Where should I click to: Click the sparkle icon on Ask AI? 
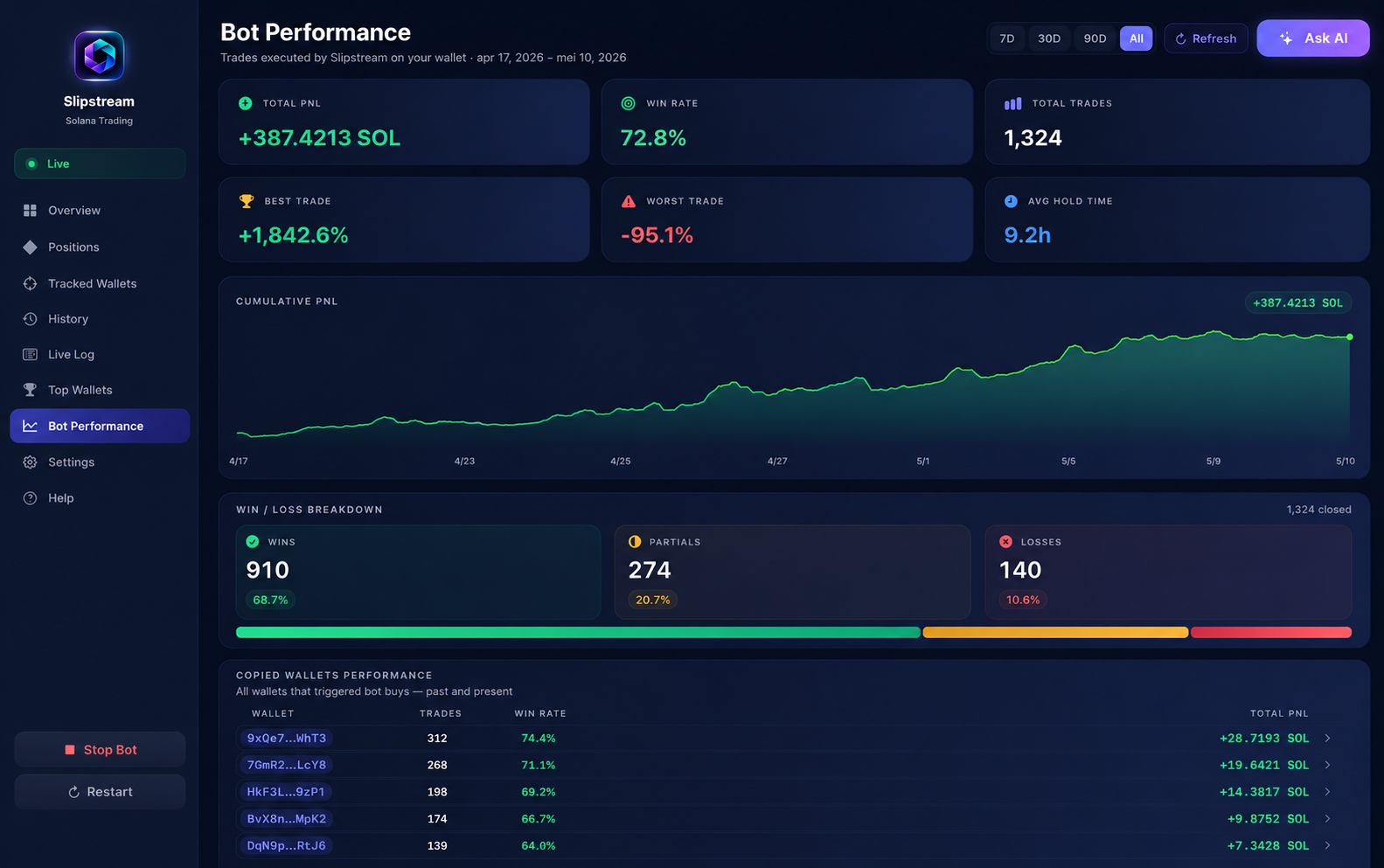1285,38
